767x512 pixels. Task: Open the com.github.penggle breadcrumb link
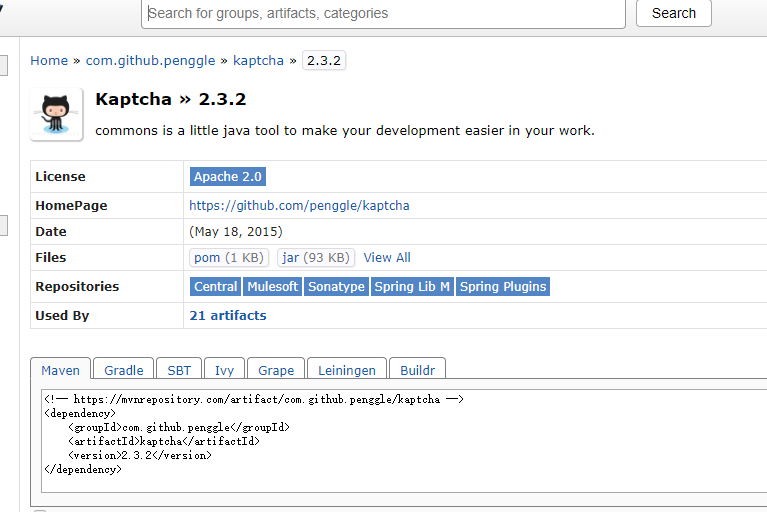pos(150,61)
